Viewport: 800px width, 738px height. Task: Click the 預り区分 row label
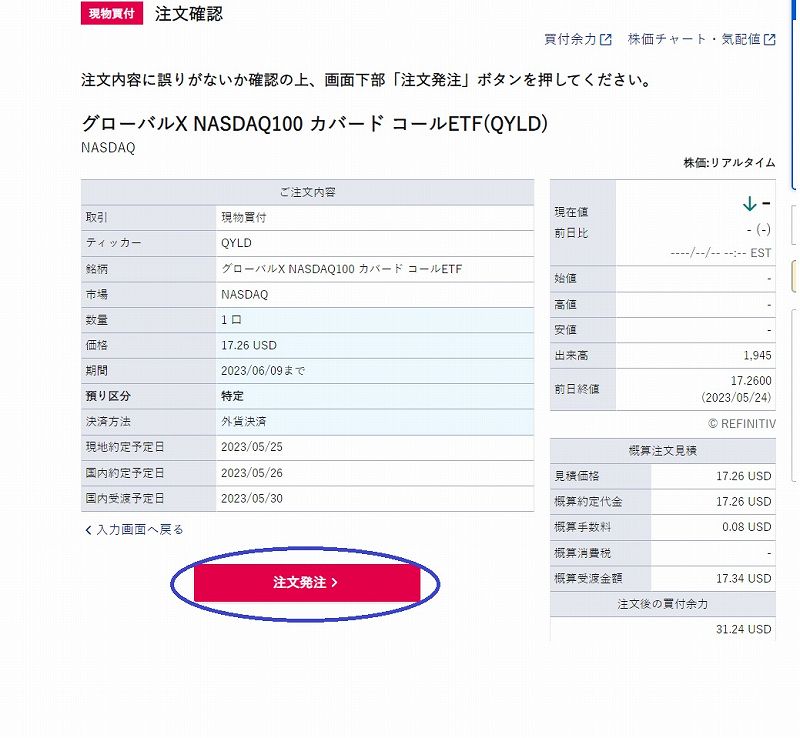pyautogui.click(x=108, y=397)
